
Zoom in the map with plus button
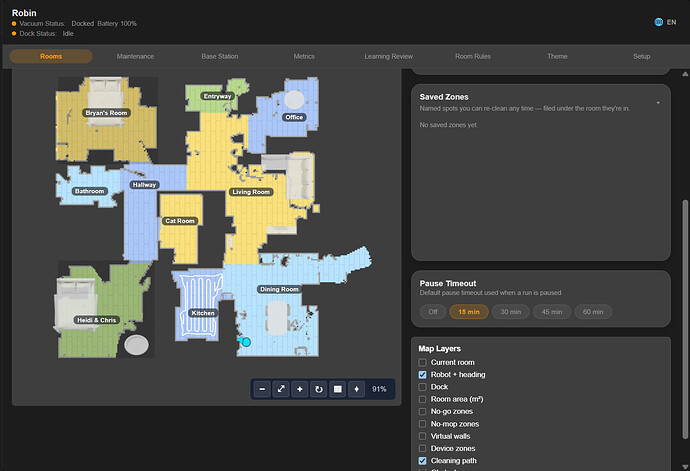(x=300, y=389)
